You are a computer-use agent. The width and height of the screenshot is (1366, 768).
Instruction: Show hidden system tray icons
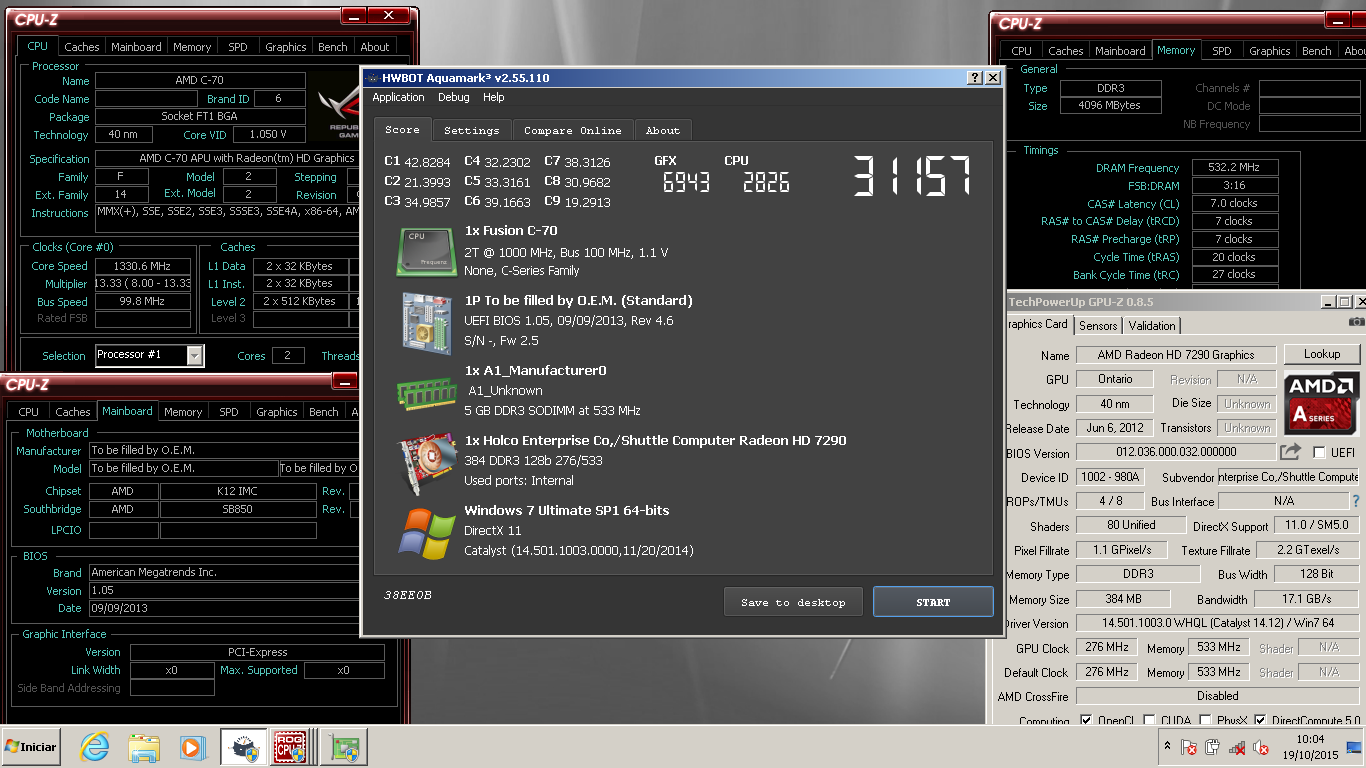(1167, 746)
